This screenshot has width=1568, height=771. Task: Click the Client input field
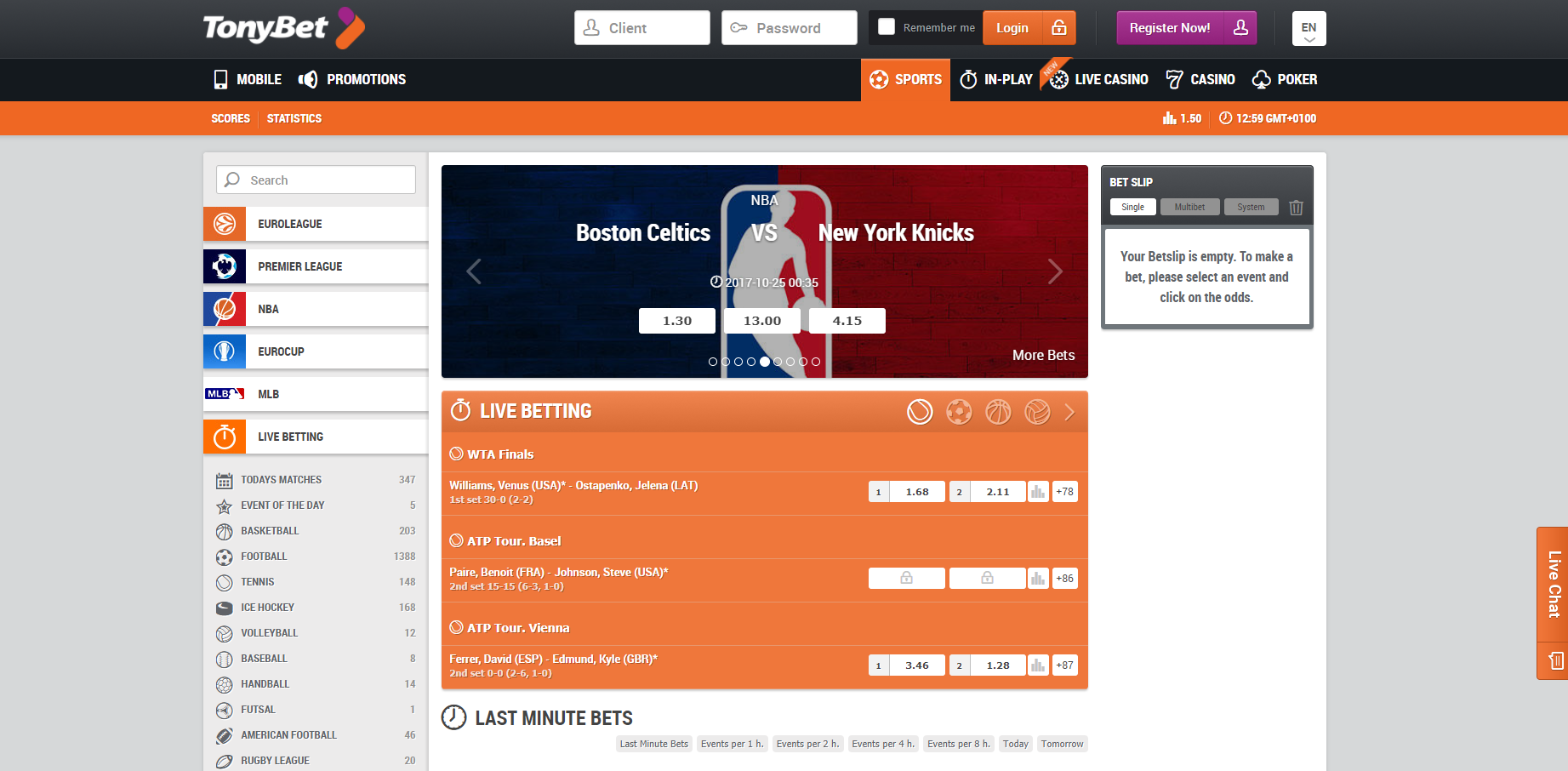tap(642, 27)
